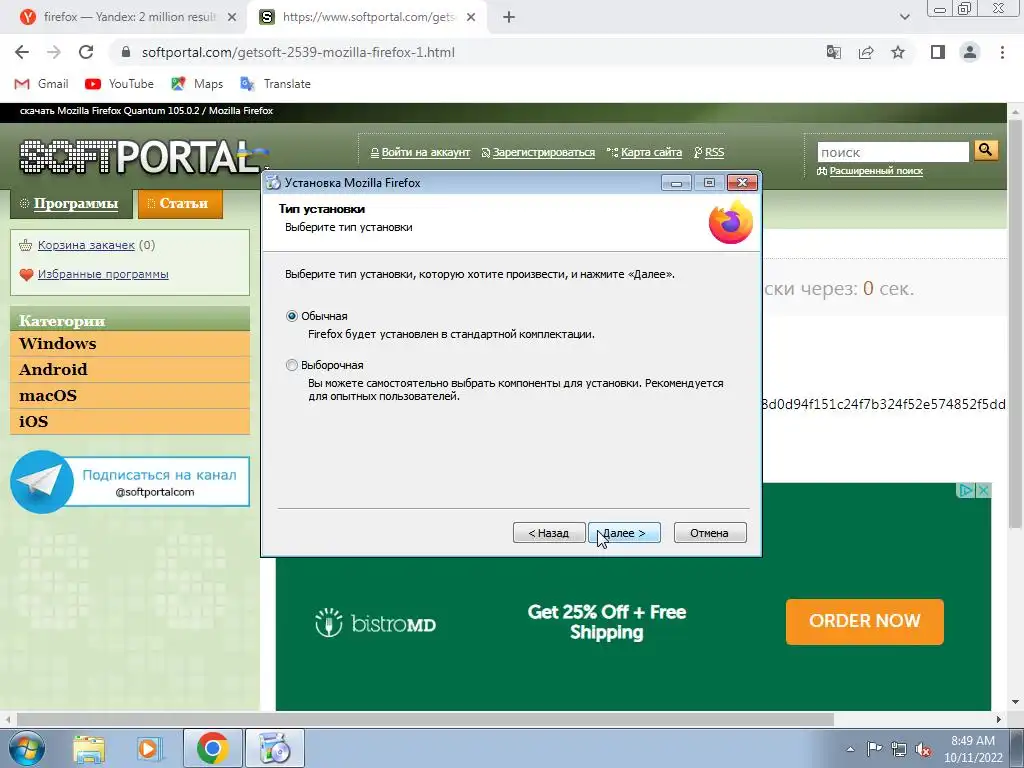Click the Назад button in installer

tap(549, 533)
